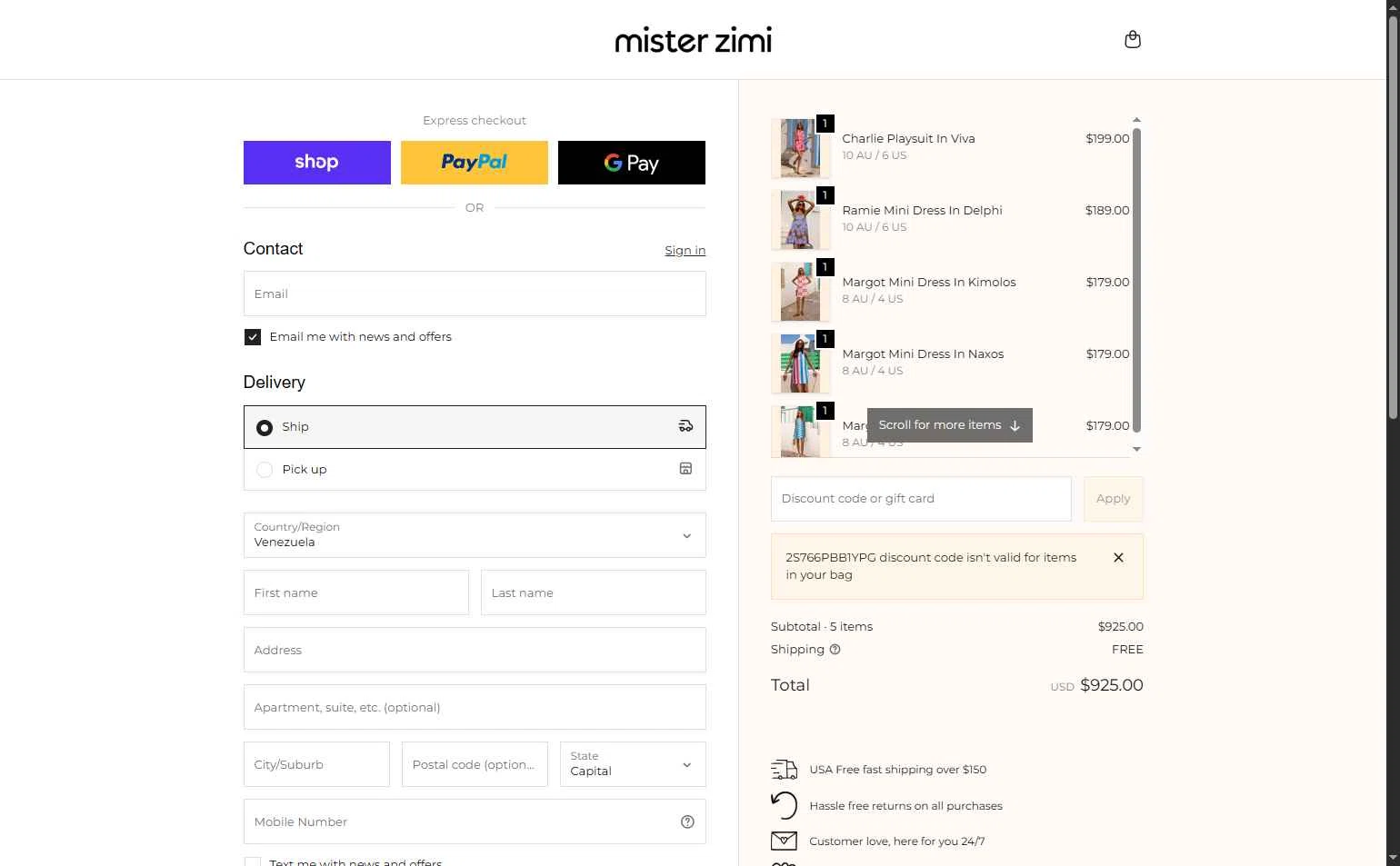This screenshot has height=866, width=1400.
Task: Open the mobile number help icon
Action: (x=687, y=821)
